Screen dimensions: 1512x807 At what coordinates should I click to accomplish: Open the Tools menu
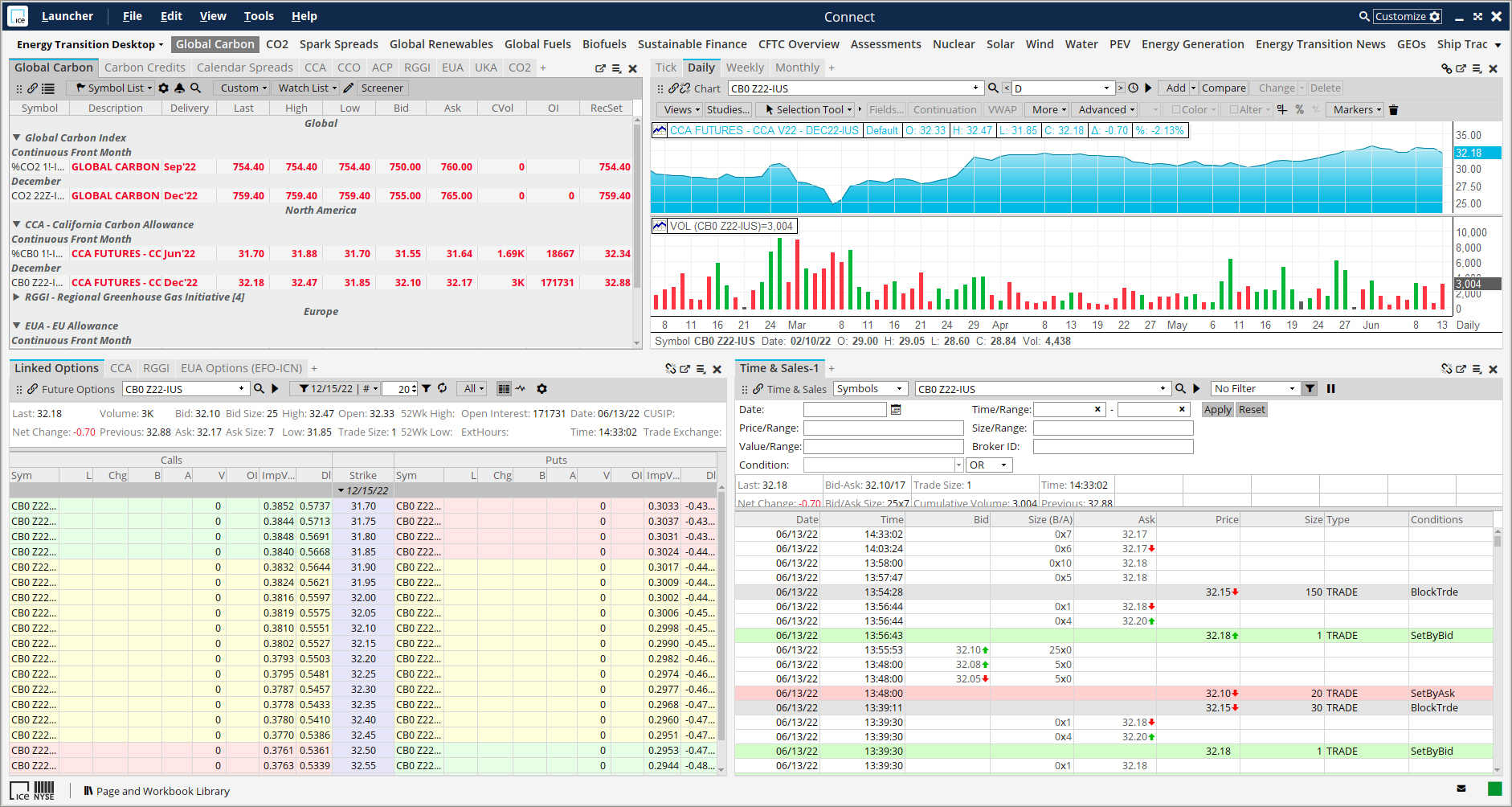[x=259, y=16]
